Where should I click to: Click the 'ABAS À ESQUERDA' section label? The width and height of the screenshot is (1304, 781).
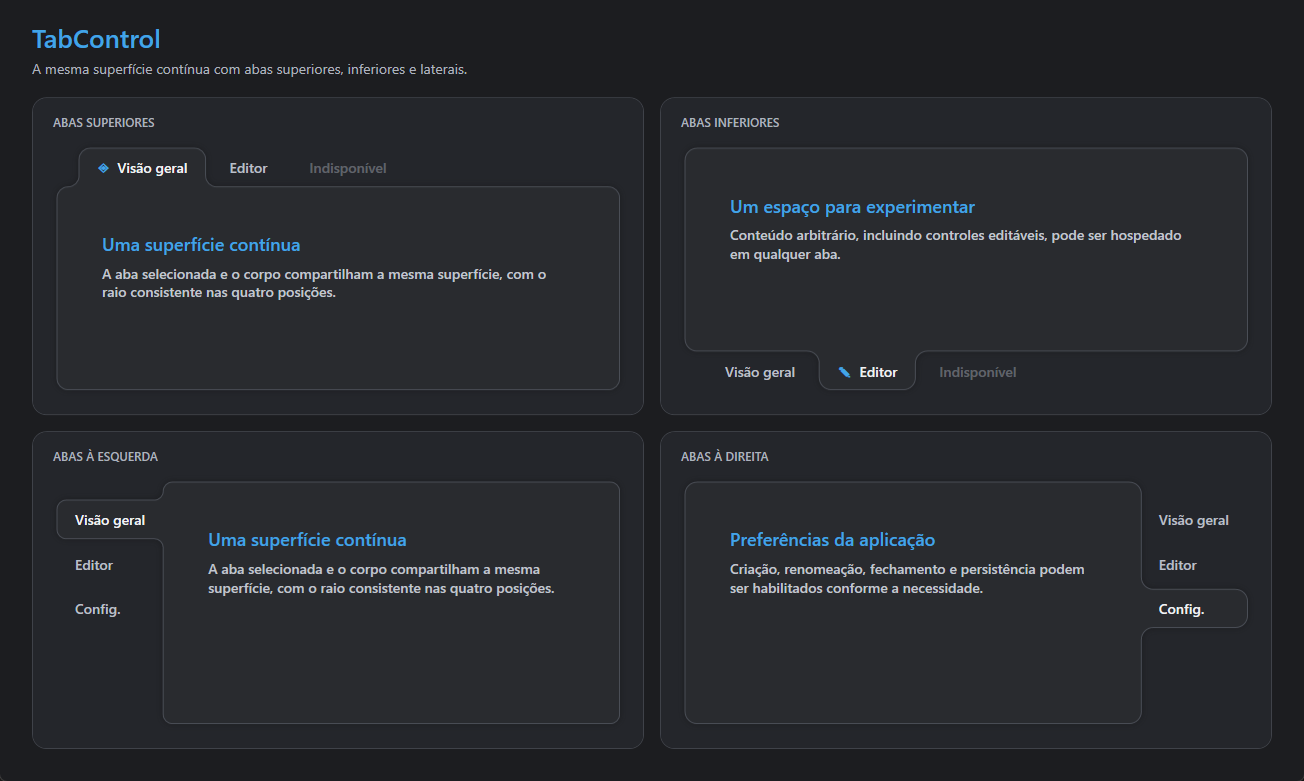click(105, 457)
